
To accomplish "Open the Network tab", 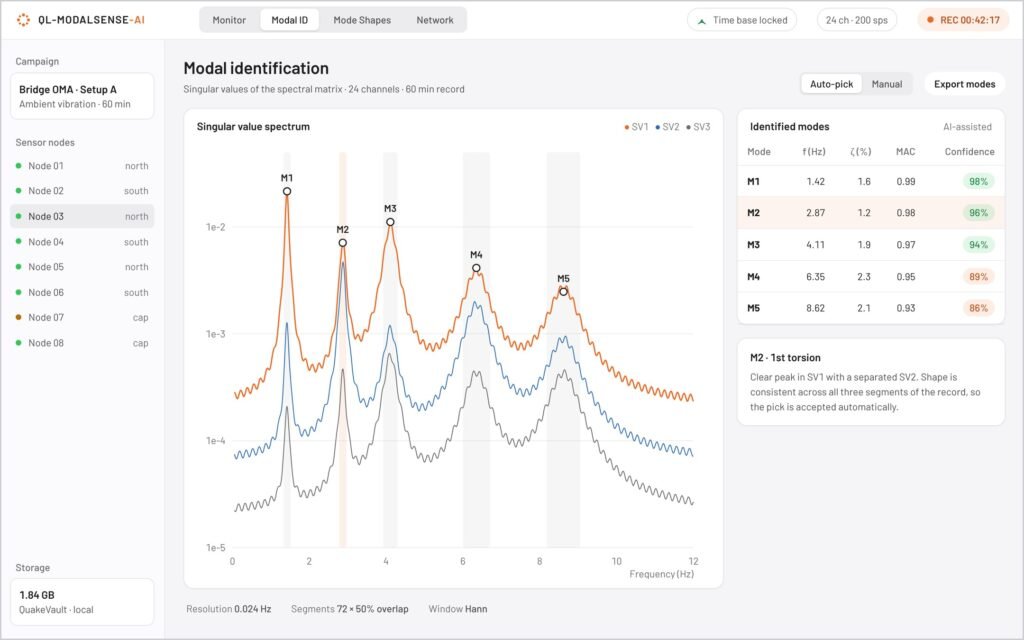I will coord(435,20).
